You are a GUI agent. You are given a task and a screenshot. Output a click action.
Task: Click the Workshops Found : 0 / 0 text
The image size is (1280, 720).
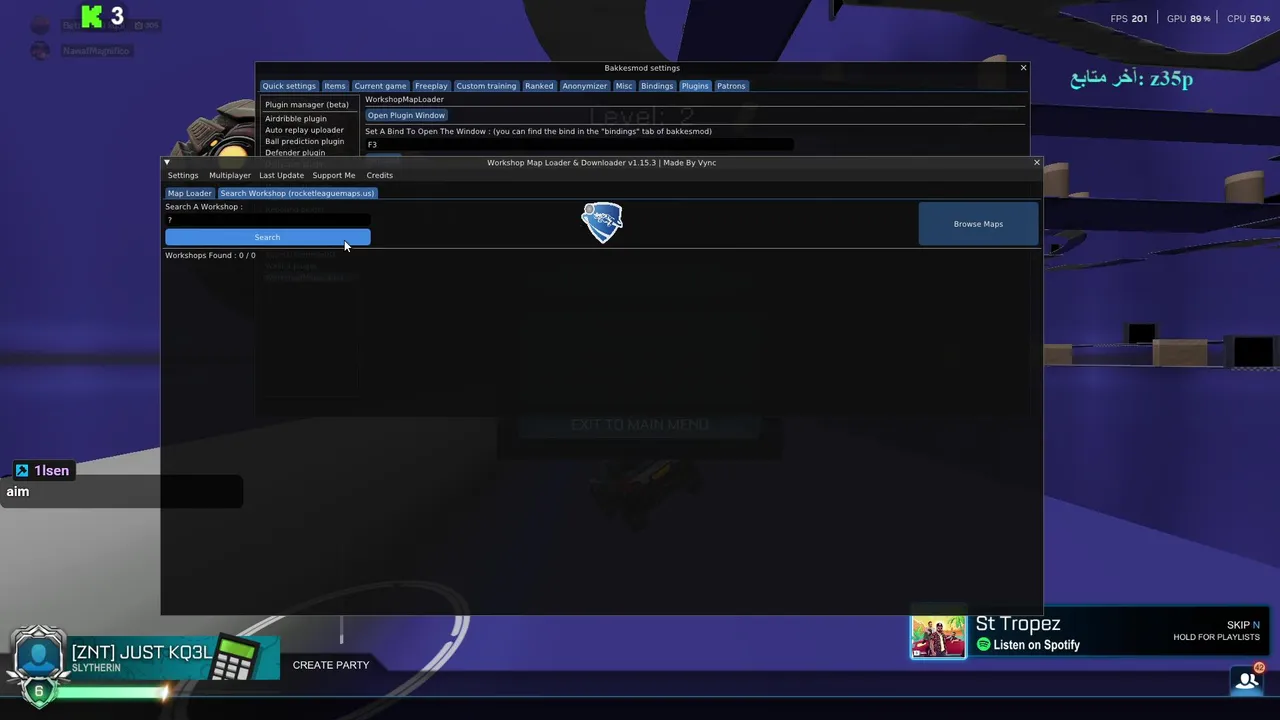pos(210,256)
